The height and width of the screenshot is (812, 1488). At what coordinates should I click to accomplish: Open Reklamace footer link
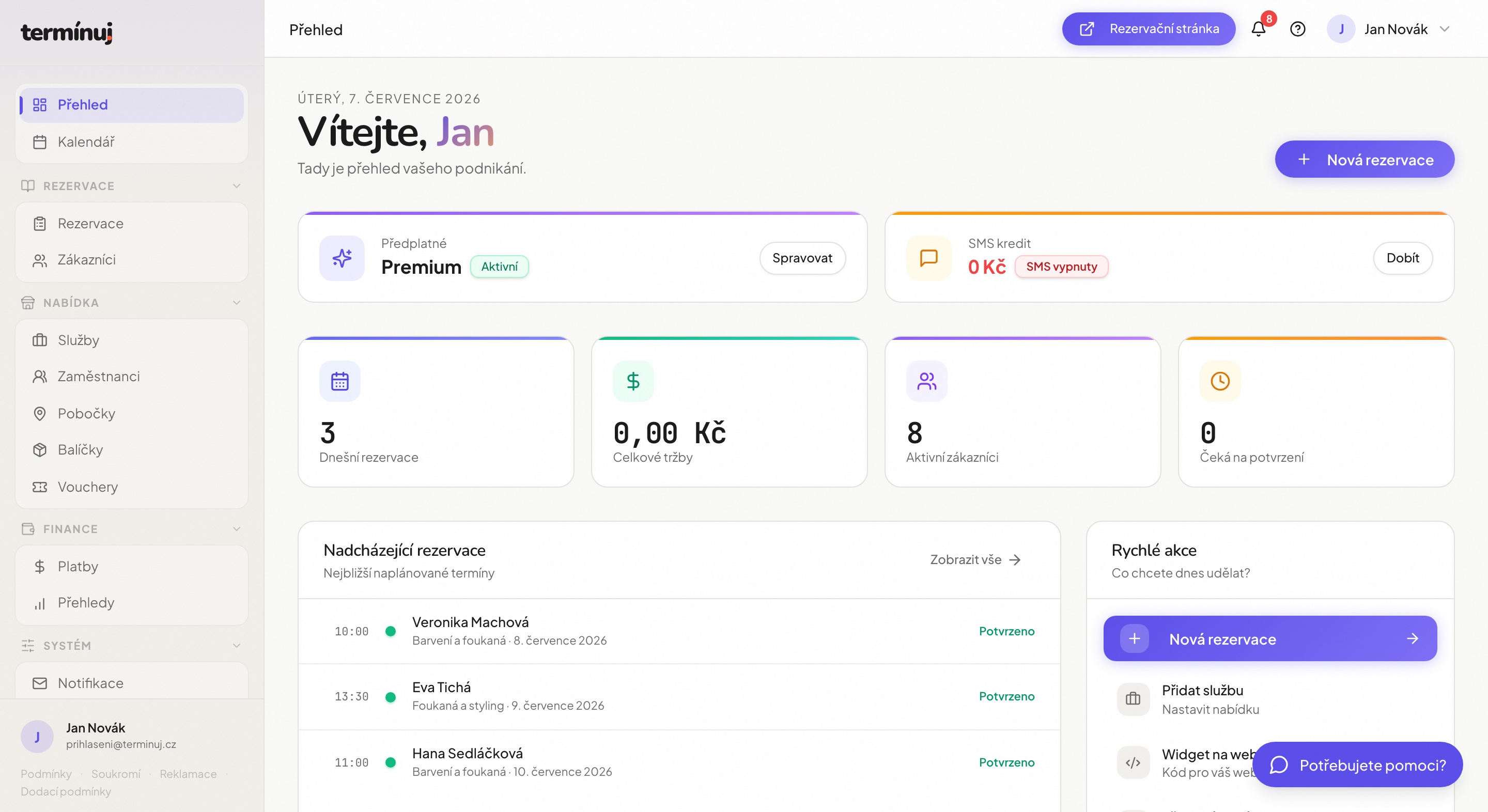point(188,774)
